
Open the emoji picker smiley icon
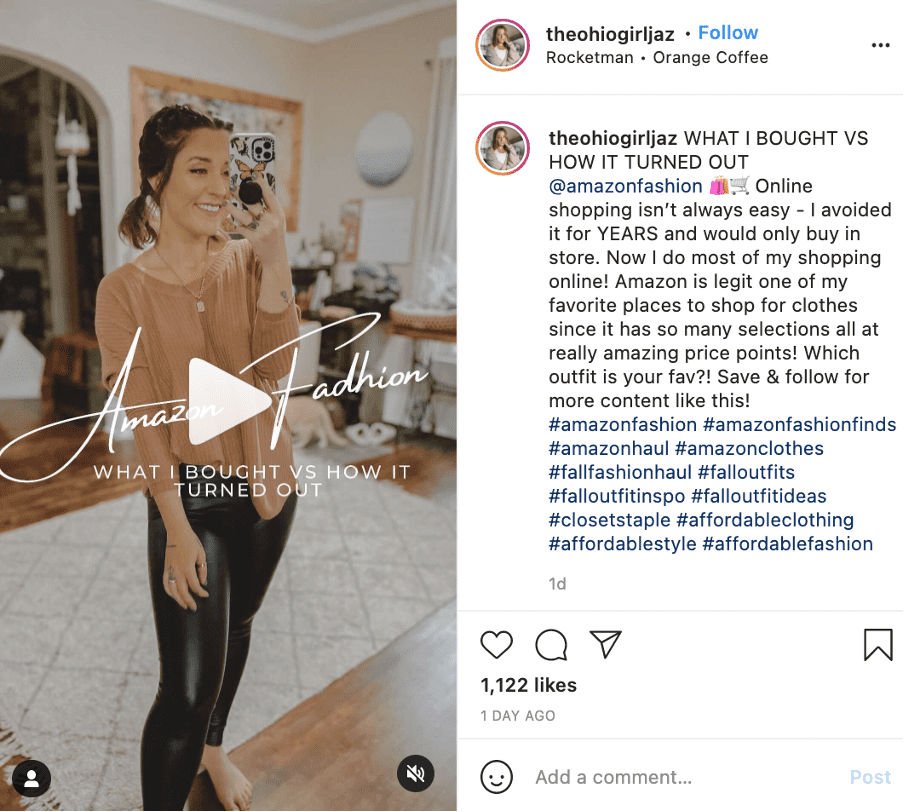pos(496,777)
